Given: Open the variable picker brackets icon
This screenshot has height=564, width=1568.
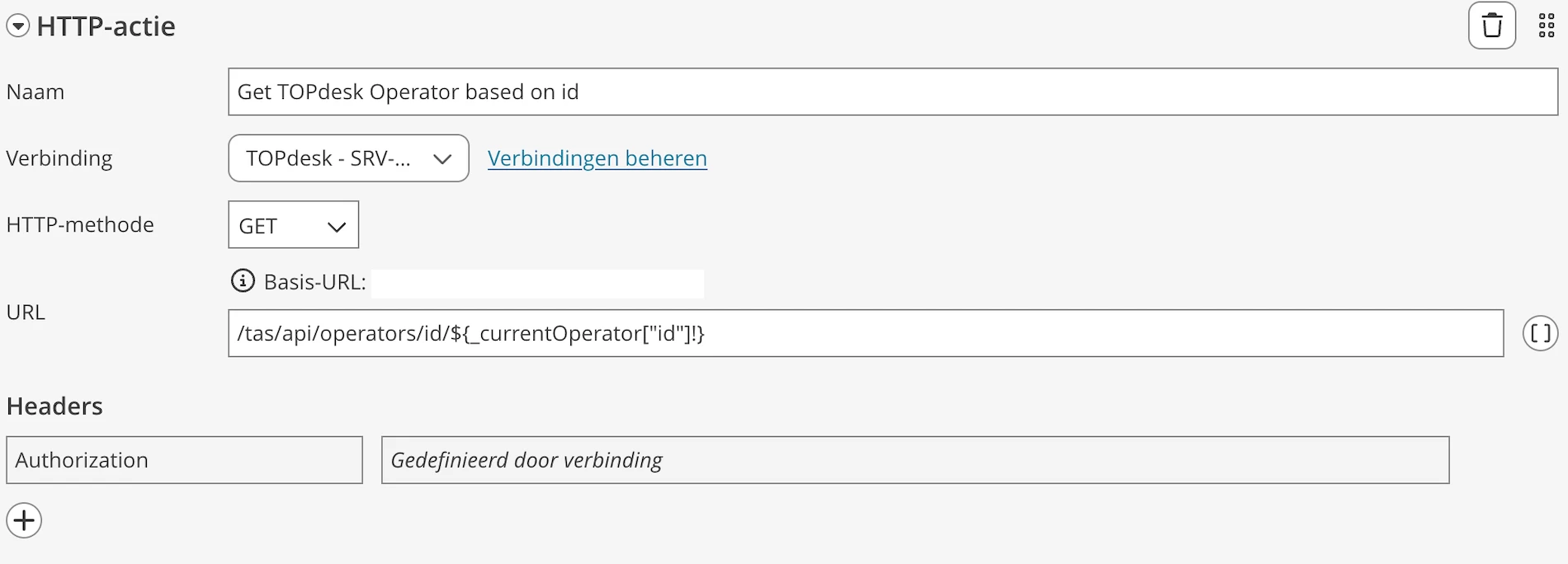Looking at the screenshot, I should 1540,333.
